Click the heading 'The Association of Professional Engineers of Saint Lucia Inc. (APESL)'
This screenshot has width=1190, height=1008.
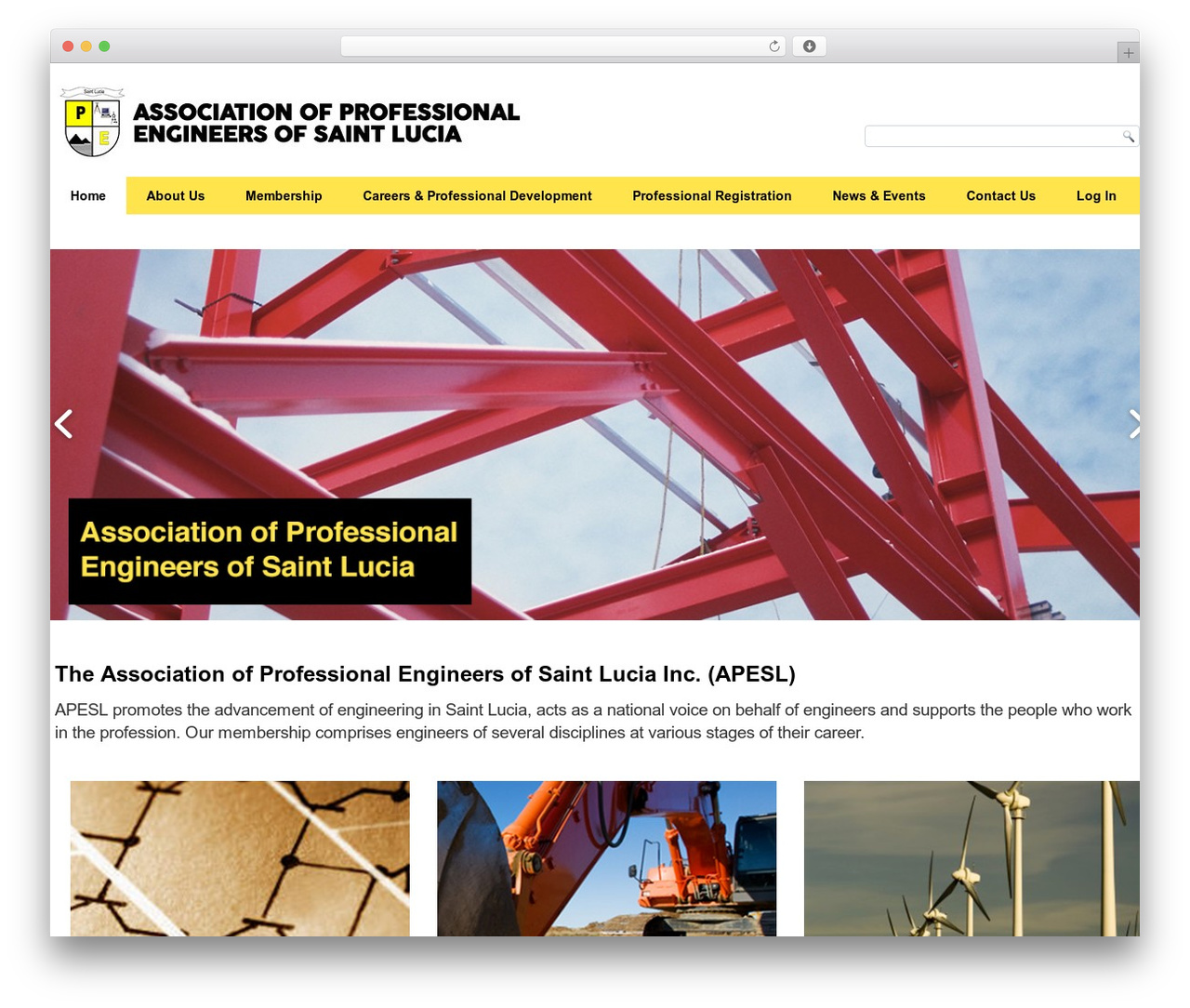(x=425, y=674)
